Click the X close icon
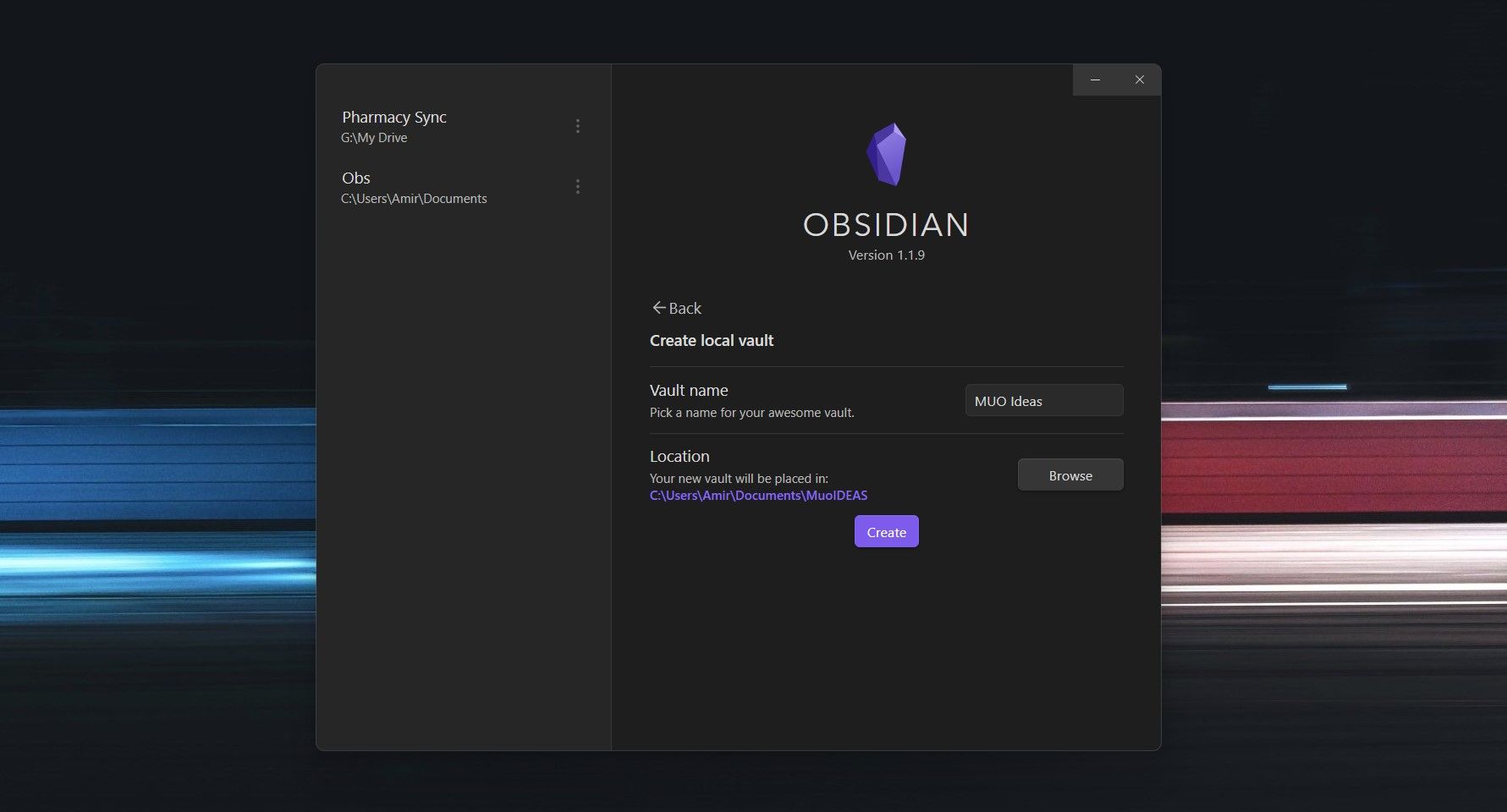This screenshot has width=1507, height=812. (1139, 79)
